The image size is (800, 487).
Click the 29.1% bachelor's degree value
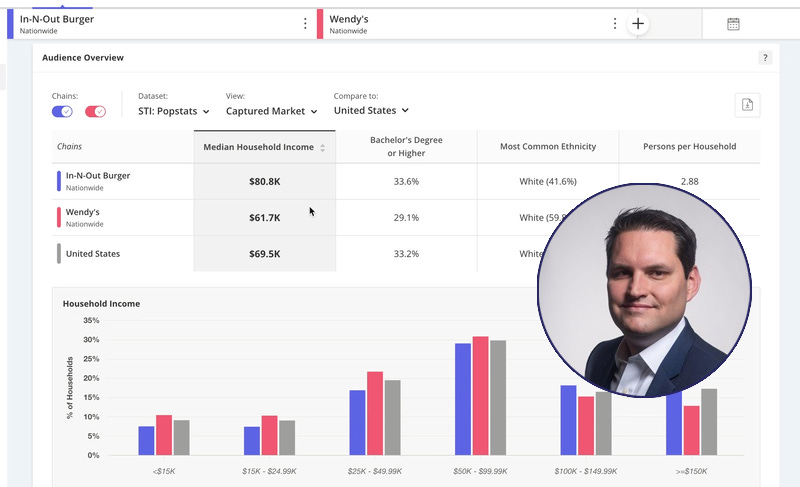(x=406, y=217)
